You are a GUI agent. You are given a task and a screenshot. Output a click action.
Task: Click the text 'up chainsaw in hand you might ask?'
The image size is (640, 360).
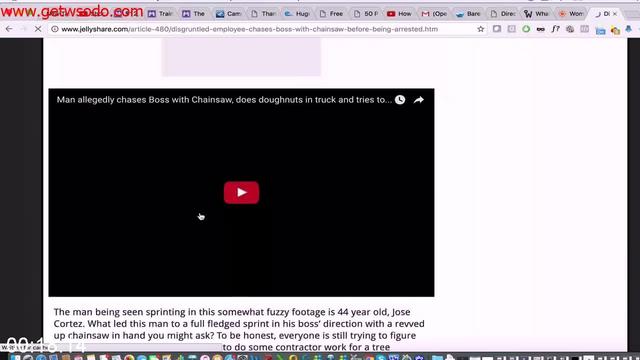134,336
